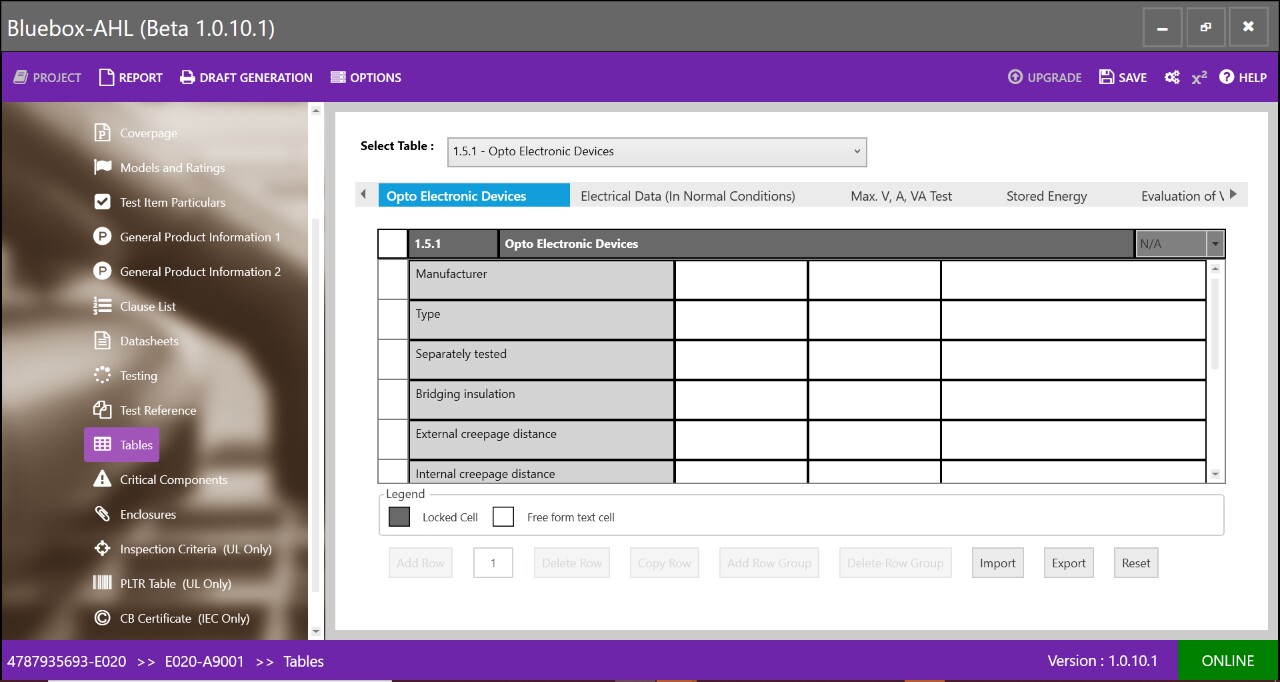Open the OPTIONS menu
1280x682 pixels.
coord(366,77)
